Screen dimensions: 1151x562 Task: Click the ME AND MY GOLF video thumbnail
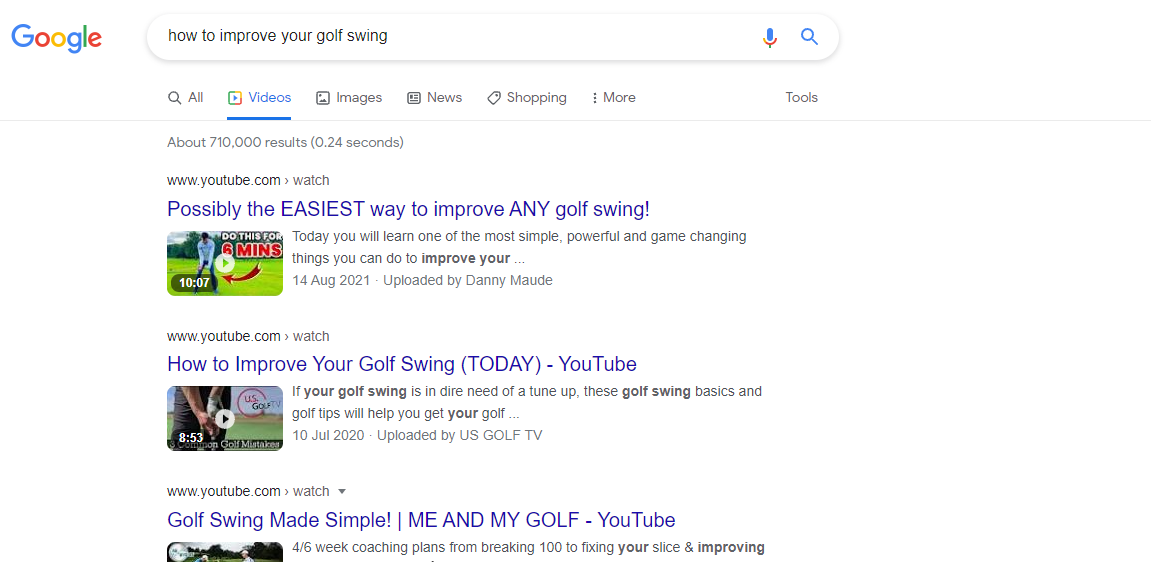[225, 552]
